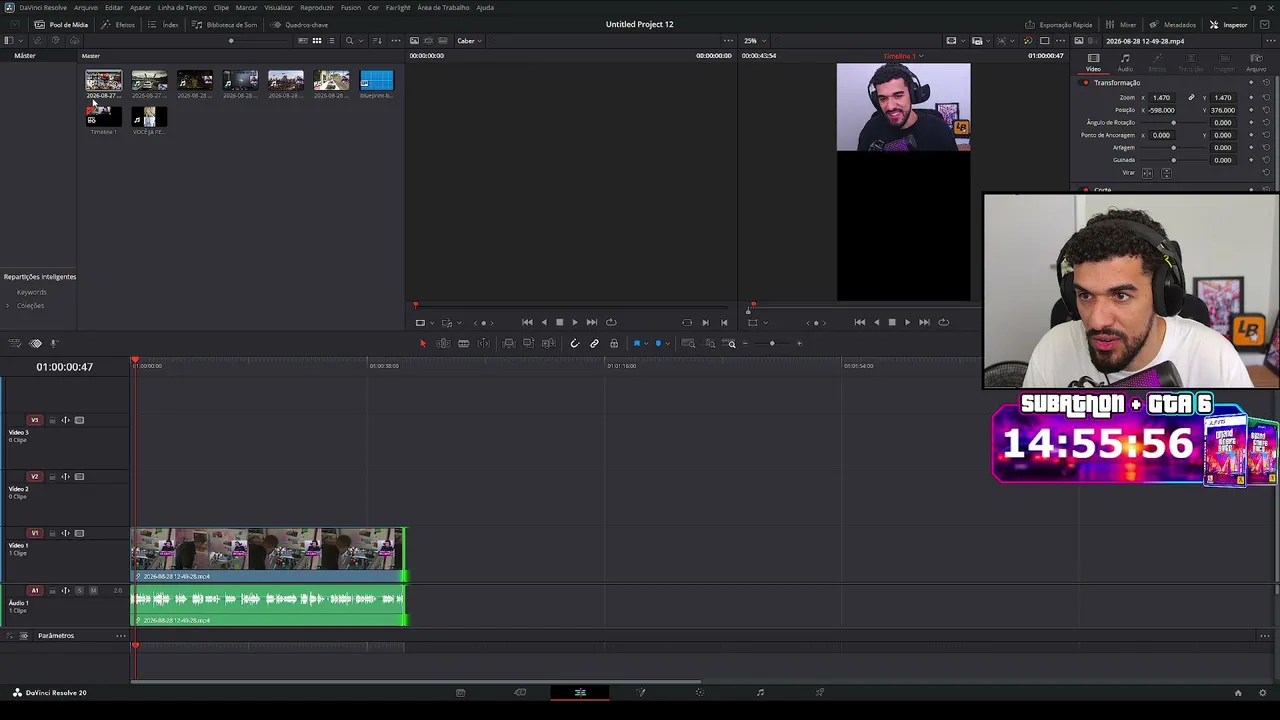Viewport: 1280px width, 720px height.
Task: Zoom timeline in with plus button
Action: tap(799, 344)
